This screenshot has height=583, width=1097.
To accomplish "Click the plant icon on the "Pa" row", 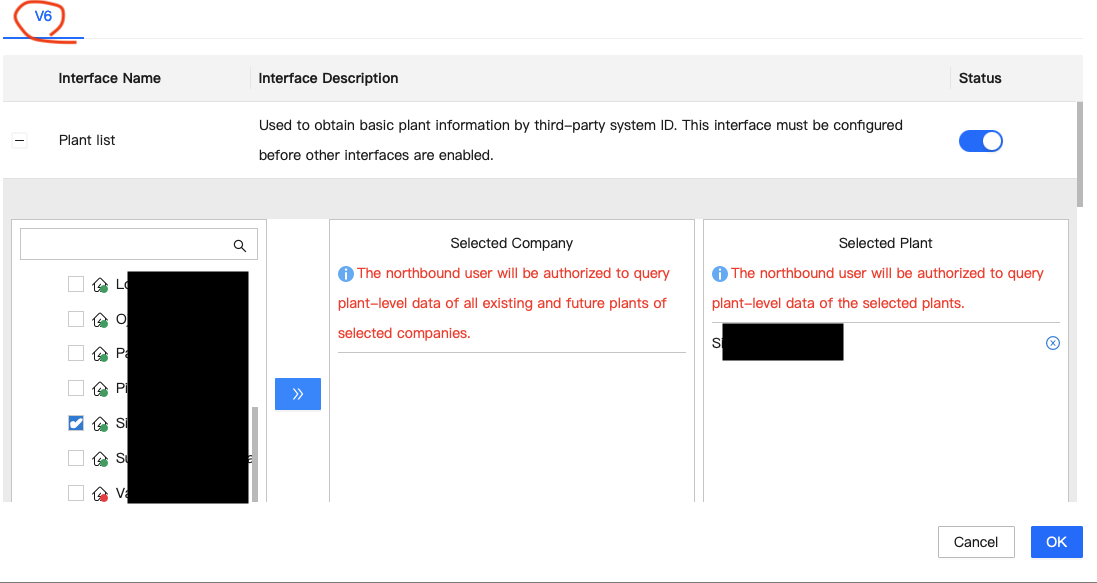I will tap(100, 354).
